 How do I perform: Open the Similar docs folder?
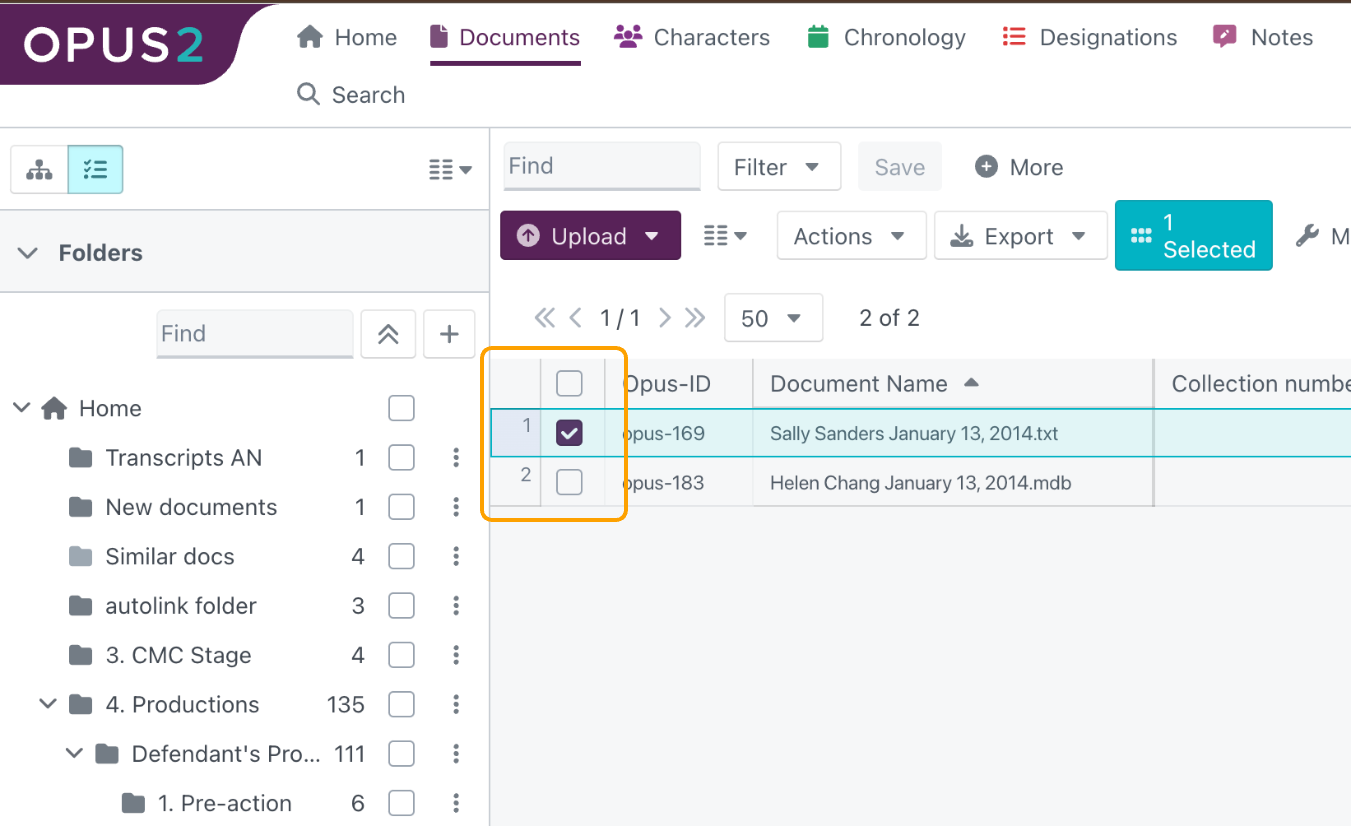pyautogui.click(x=170, y=556)
